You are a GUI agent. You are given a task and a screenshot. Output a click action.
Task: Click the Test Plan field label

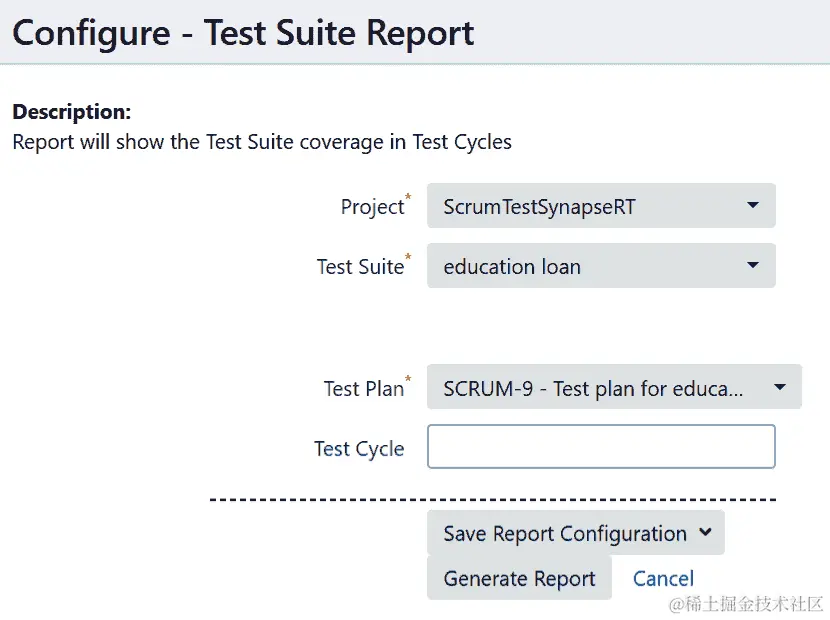[363, 389]
